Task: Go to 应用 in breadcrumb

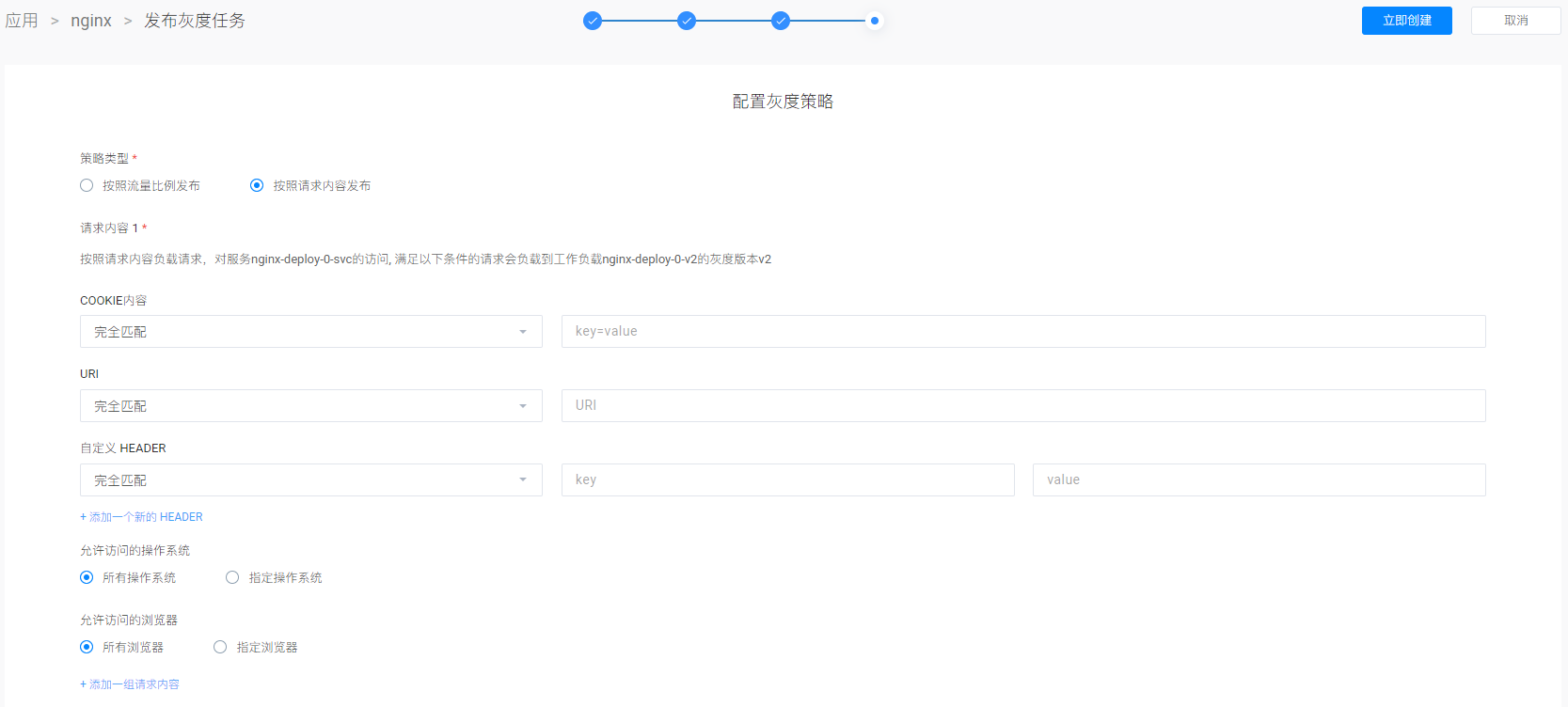Action: (22, 21)
